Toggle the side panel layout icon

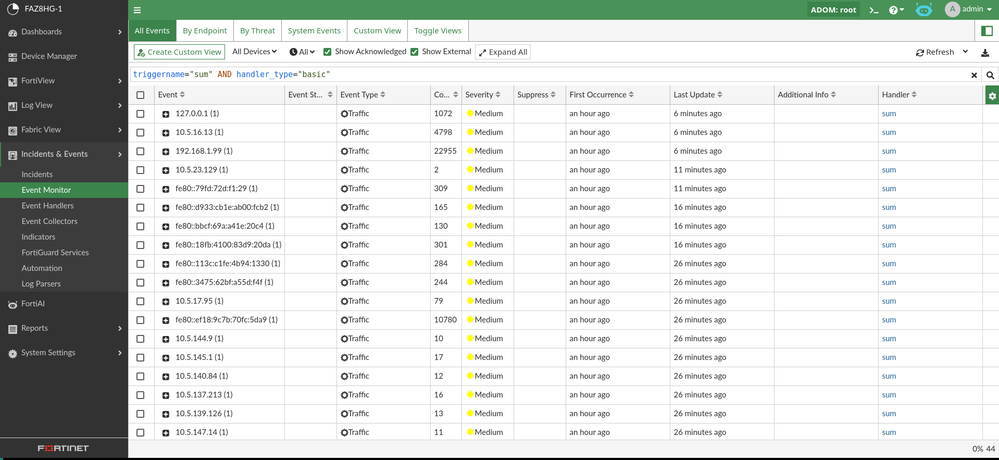tap(987, 31)
